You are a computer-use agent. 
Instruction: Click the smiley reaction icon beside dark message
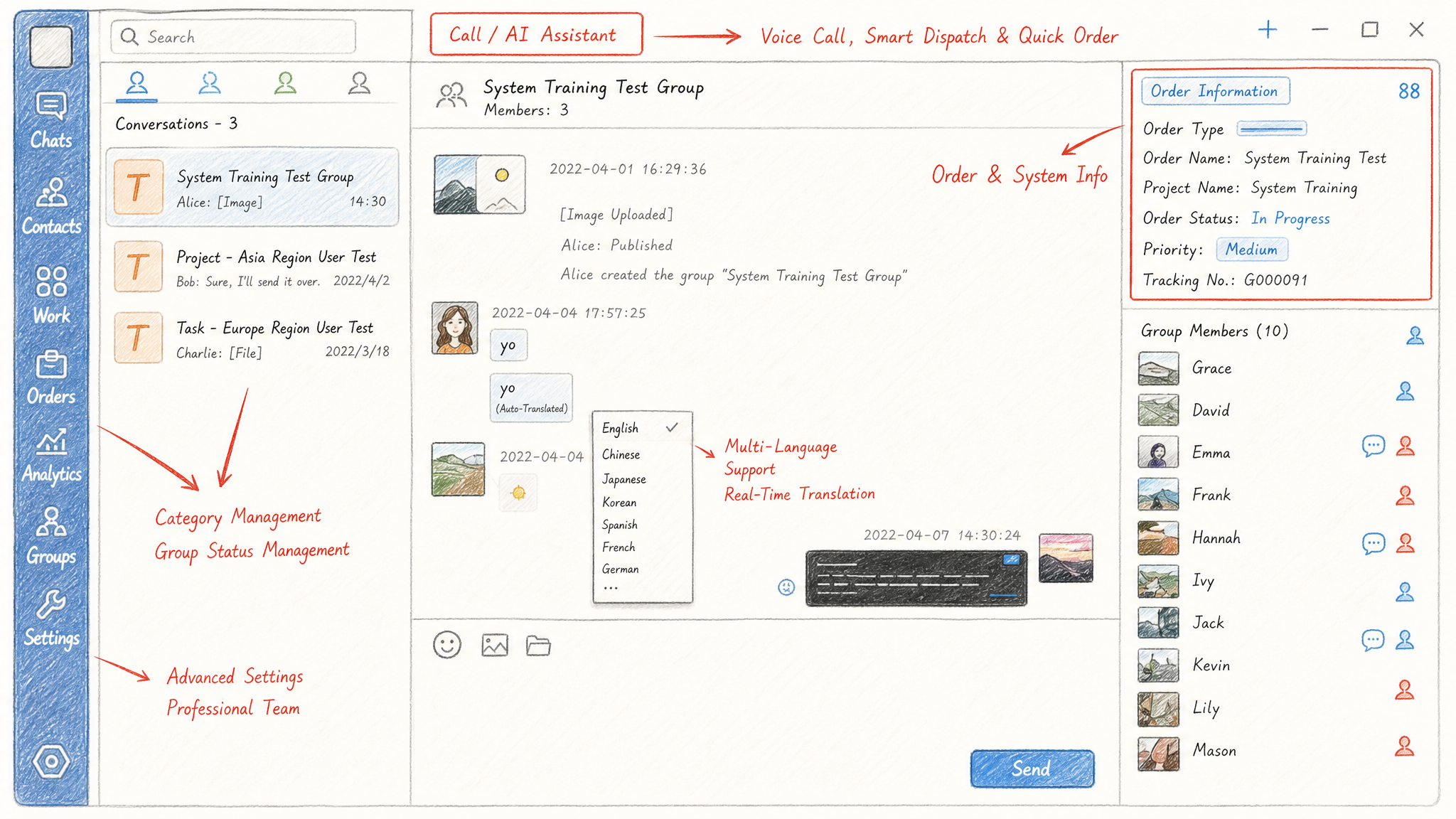(x=786, y=587)
